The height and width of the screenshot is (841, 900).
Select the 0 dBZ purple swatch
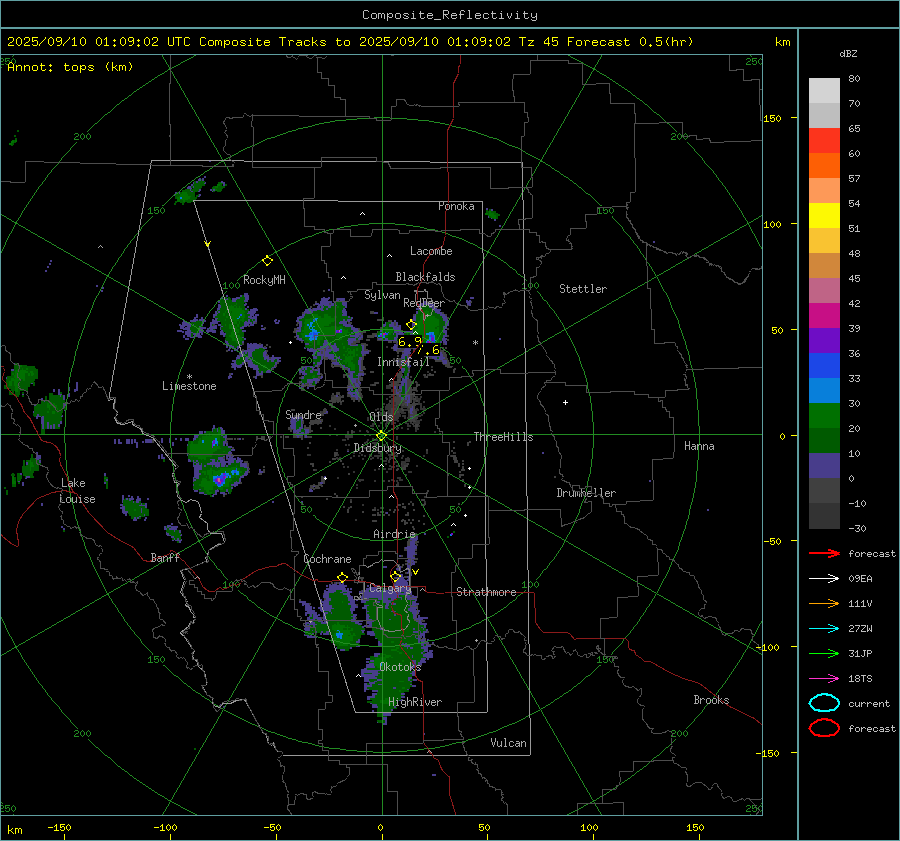click(824, 465)
